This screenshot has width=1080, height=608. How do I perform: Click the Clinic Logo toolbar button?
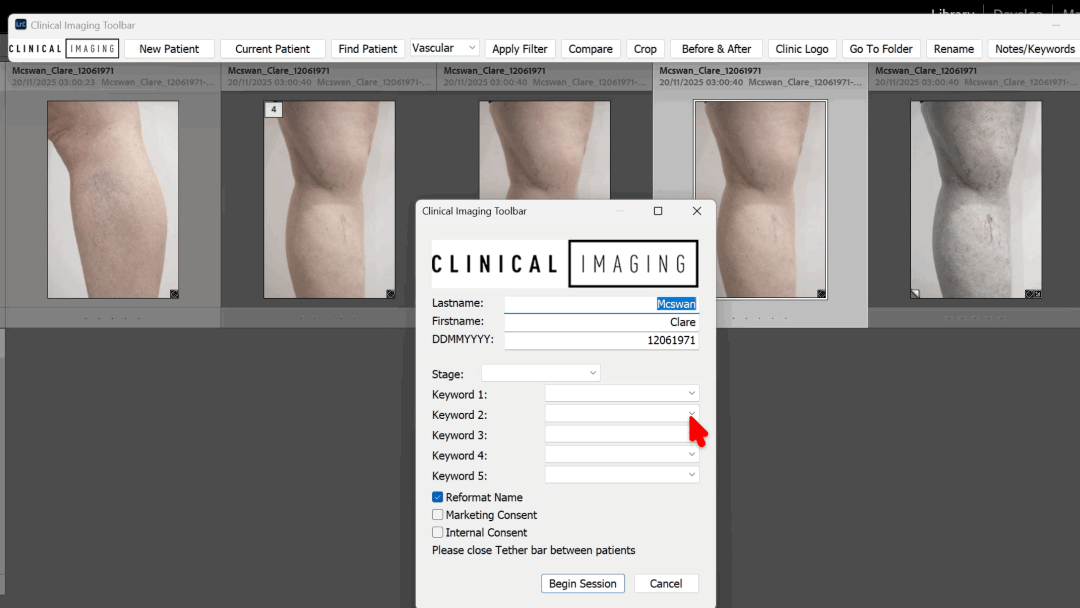(x=802, y=49)
